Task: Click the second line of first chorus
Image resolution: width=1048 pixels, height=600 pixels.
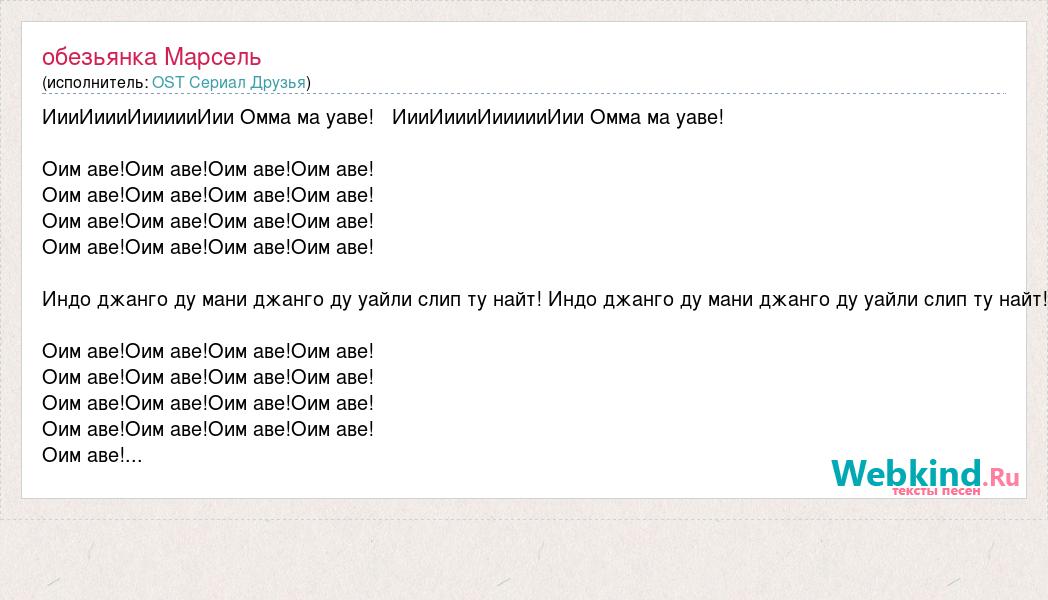Action: pyautogui.click(x=208, y=196)
